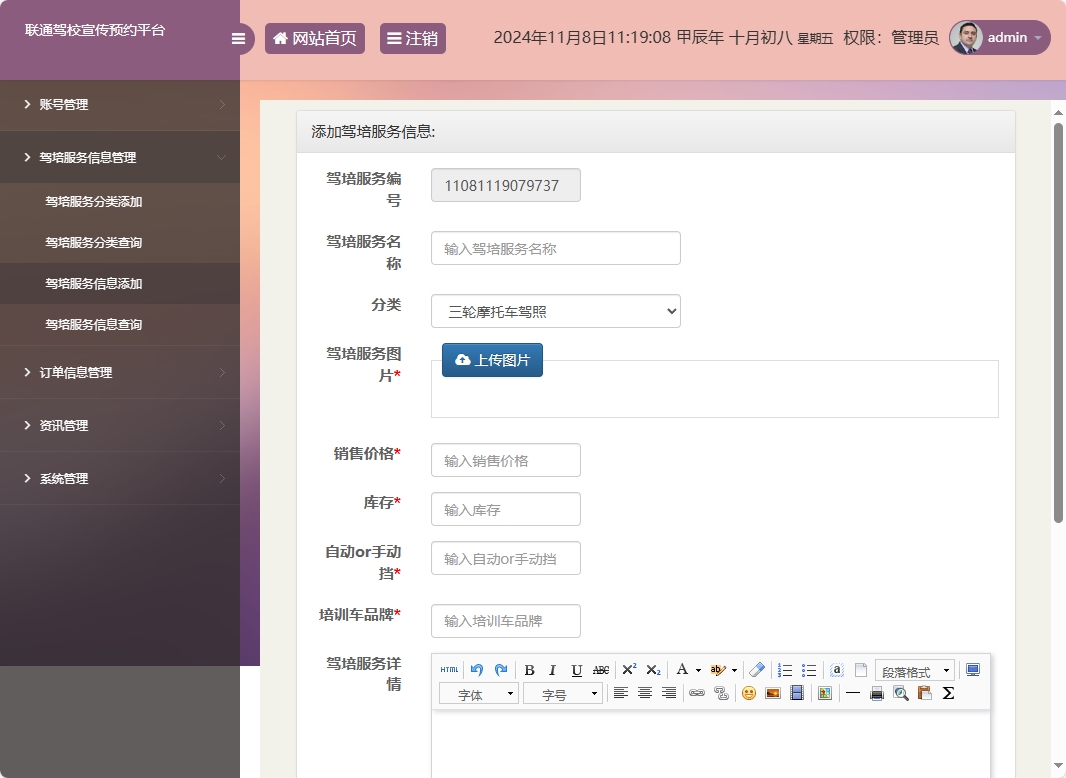Click the 上传图片 upload button
The width and height of the screenshot is (1066, 778).
[x=492, y=360]
